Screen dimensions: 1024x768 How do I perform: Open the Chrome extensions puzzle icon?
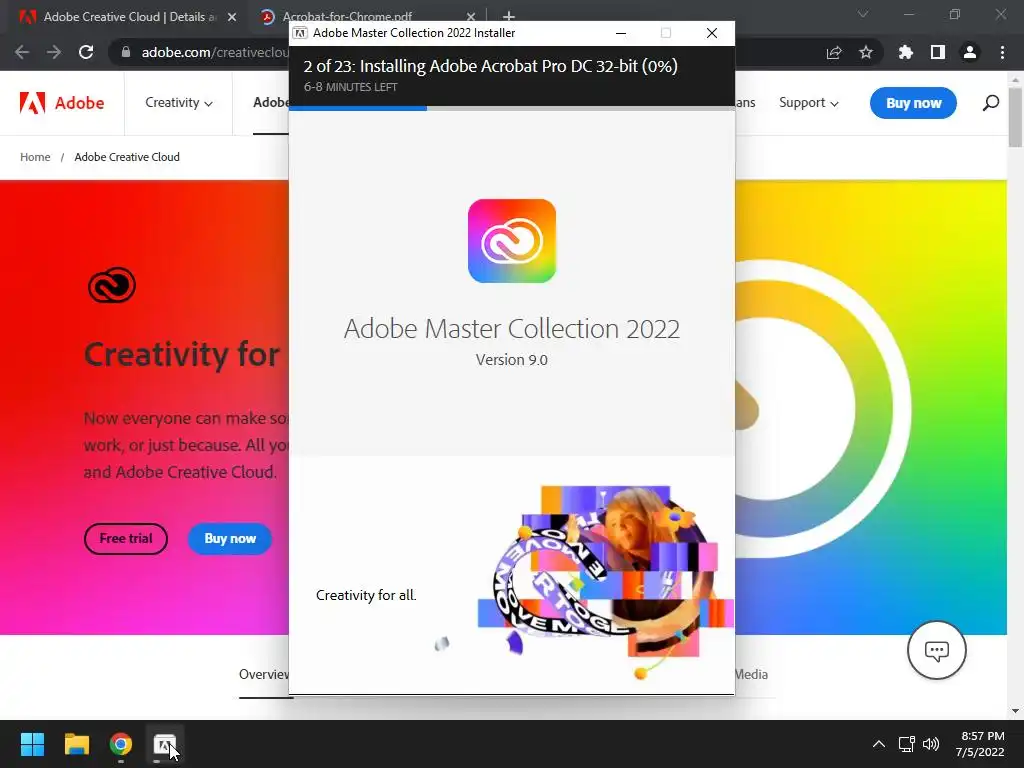pyautogui.click(x=906, y=52)
